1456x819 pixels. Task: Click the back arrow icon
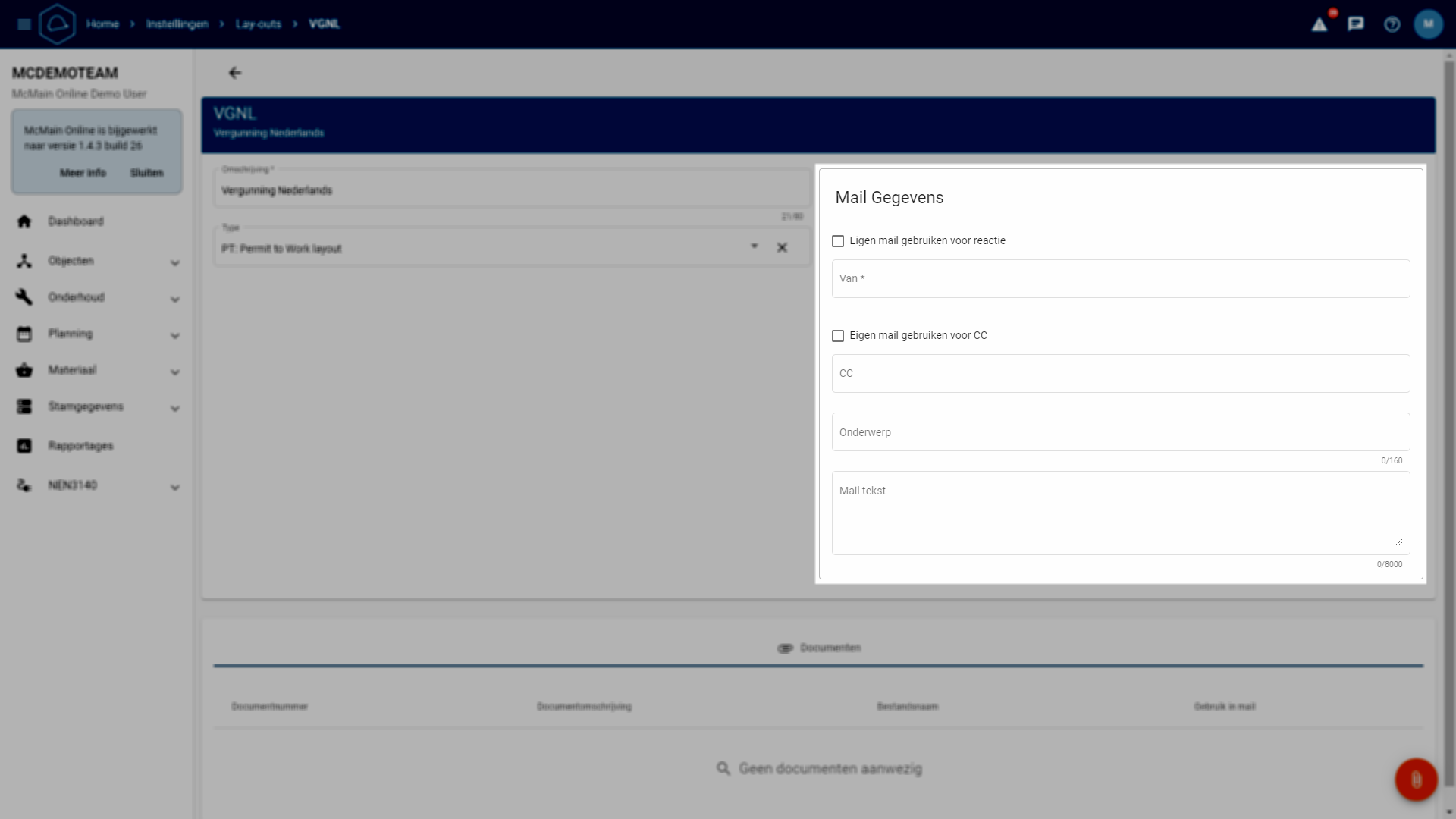click(235, 73)
